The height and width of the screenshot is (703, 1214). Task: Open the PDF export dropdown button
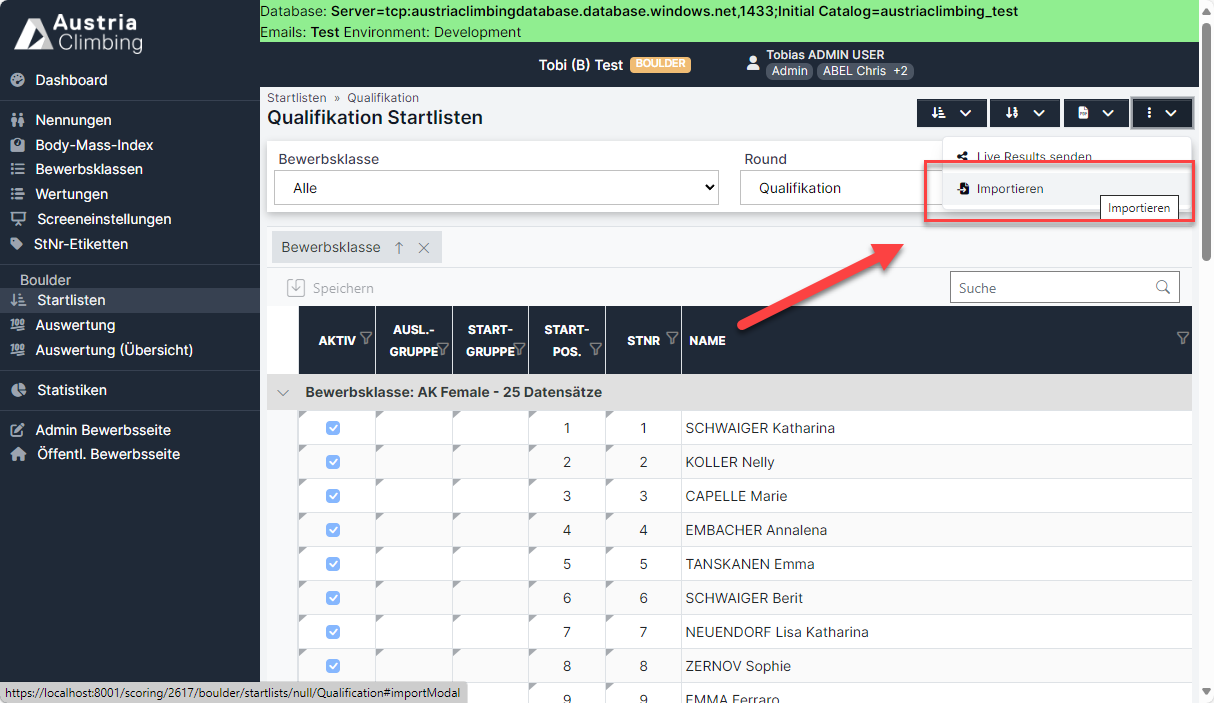pyautogui.click(x=1096, y=113)
